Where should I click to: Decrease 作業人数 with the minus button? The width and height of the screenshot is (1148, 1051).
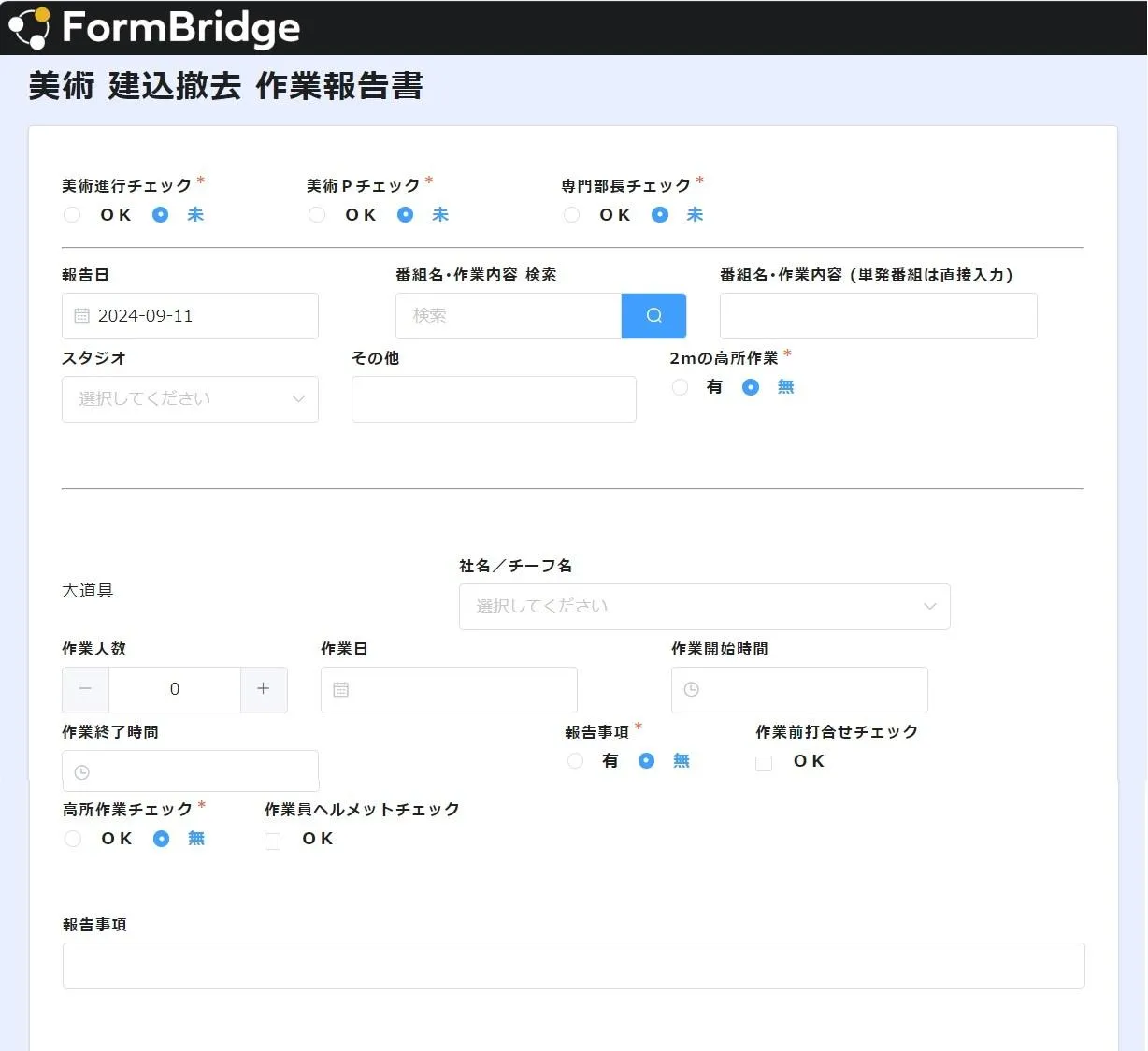pos(86,689)
